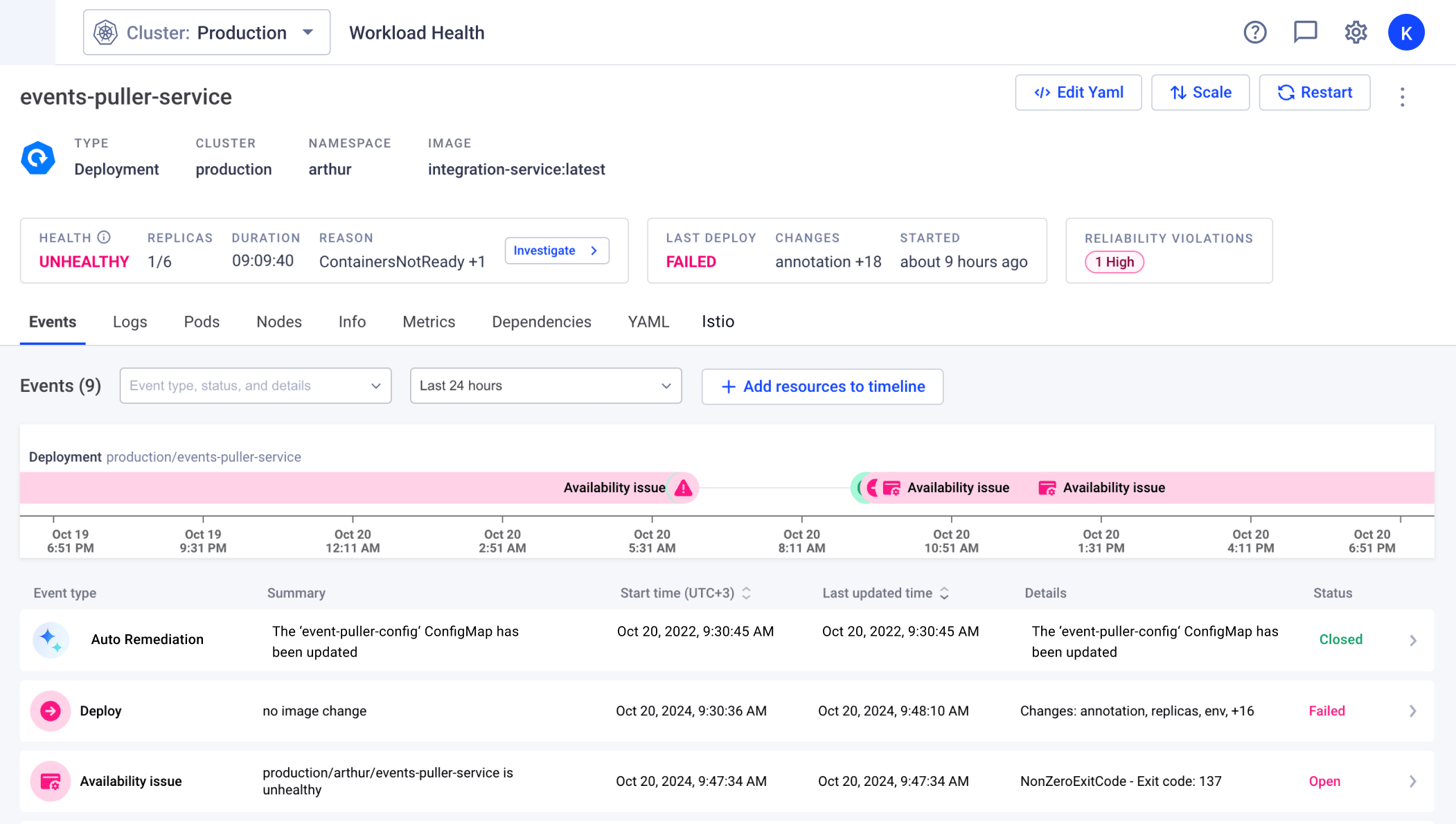Switch to the Logs tab
This screenshot has height=824, width=1456.
130,322
